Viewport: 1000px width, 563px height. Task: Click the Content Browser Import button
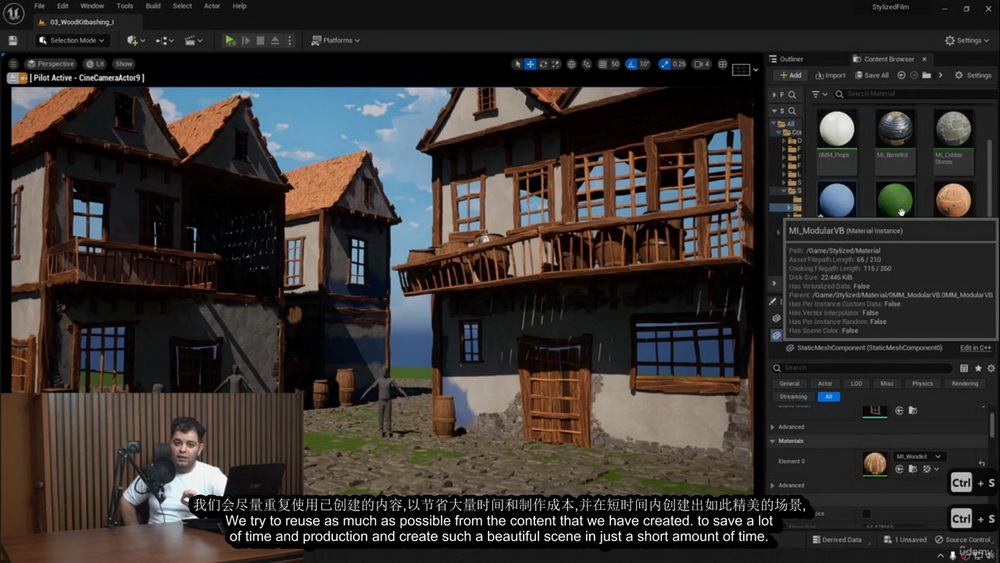pos(830,75)
